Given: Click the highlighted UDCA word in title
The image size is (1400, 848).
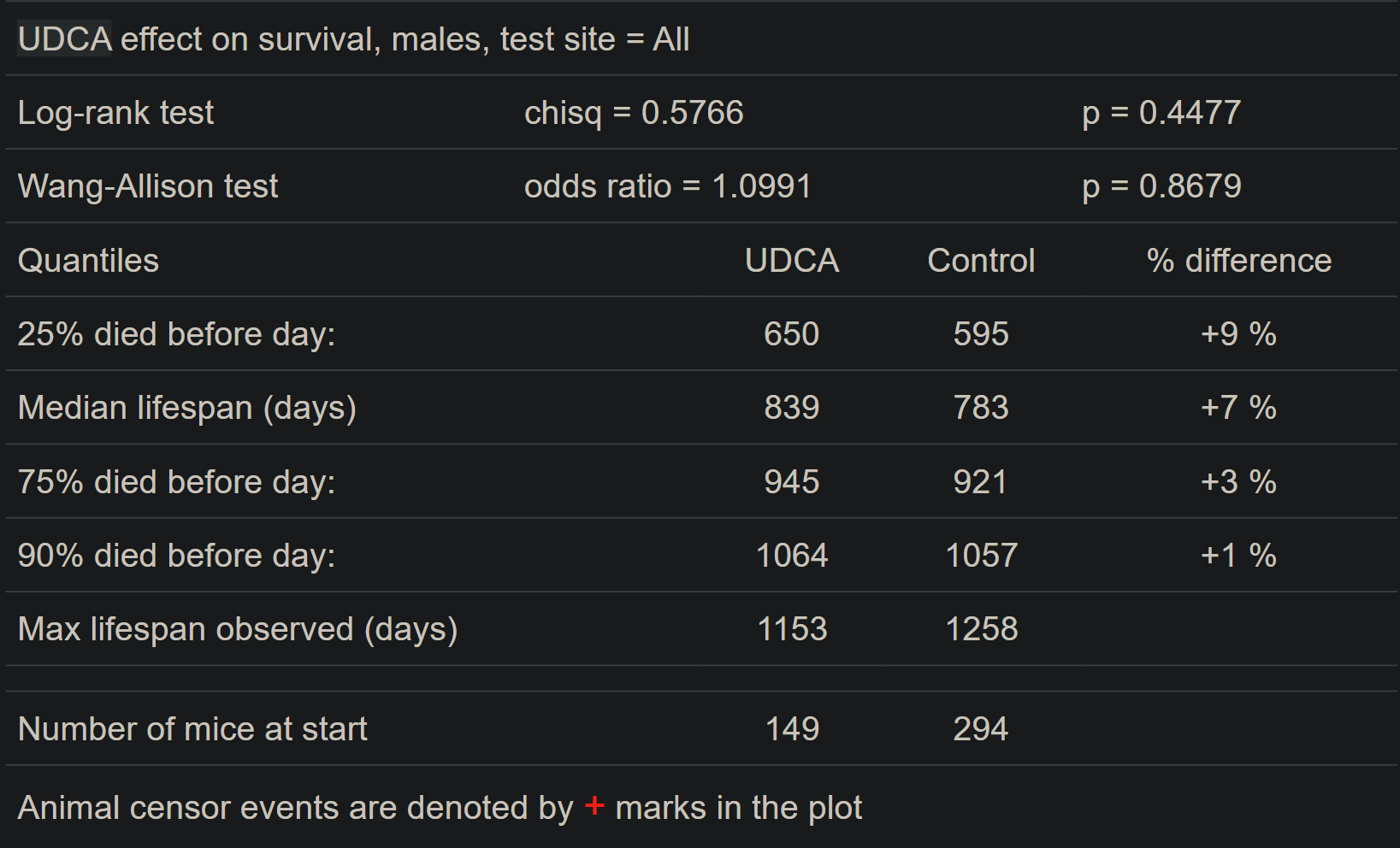Looking at the screenshot, I should 65,38.
